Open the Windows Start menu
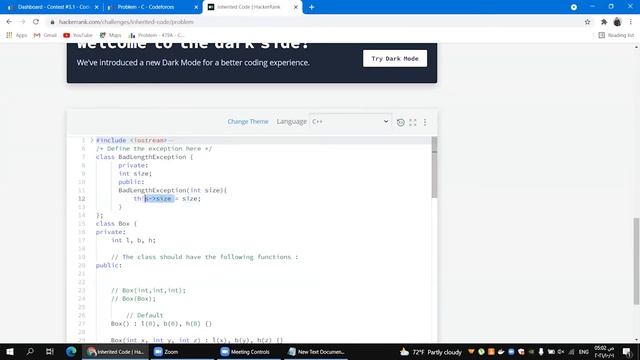This screenshot has height=360, width=640. 10,351
